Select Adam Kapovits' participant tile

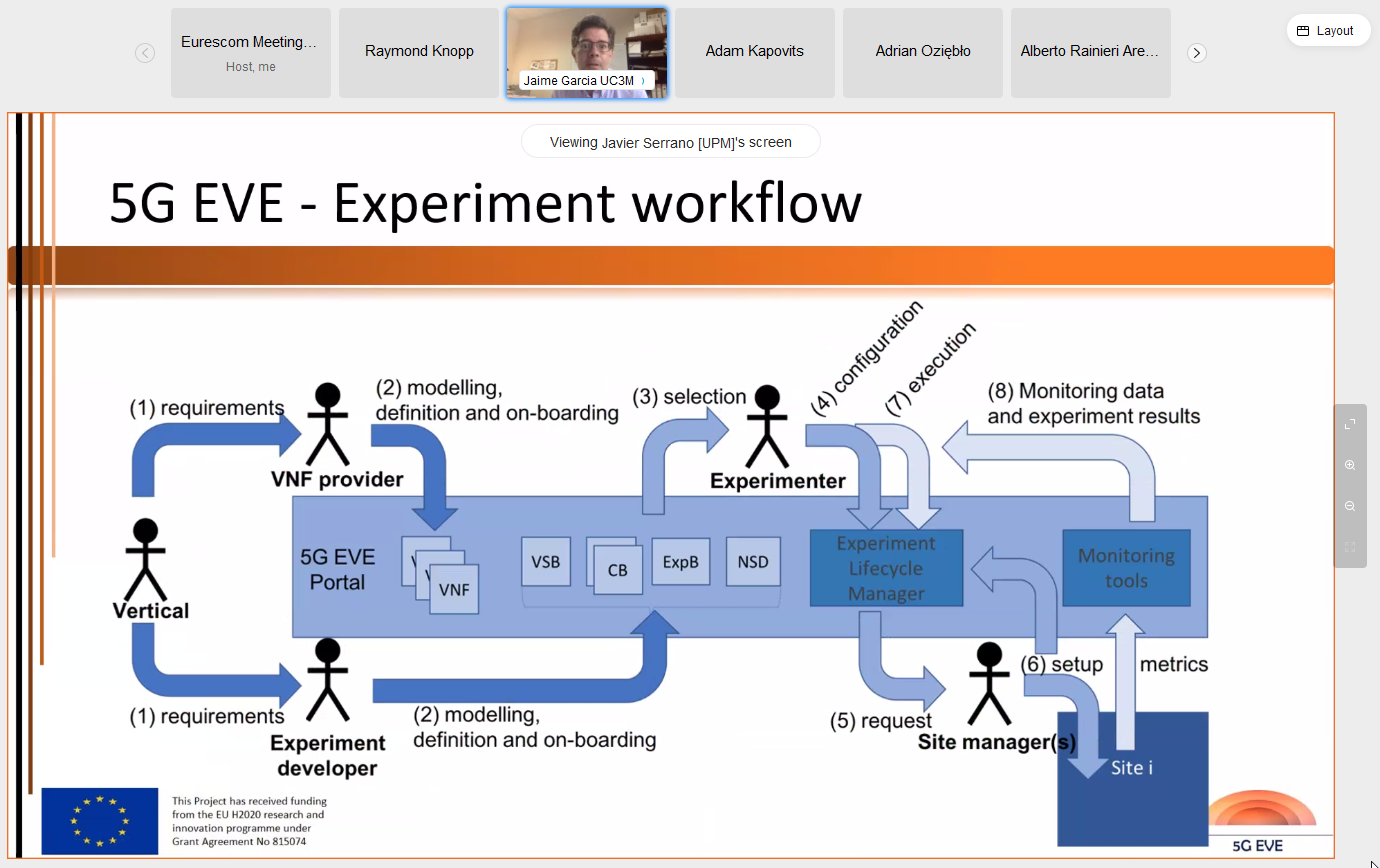point(754,53)
